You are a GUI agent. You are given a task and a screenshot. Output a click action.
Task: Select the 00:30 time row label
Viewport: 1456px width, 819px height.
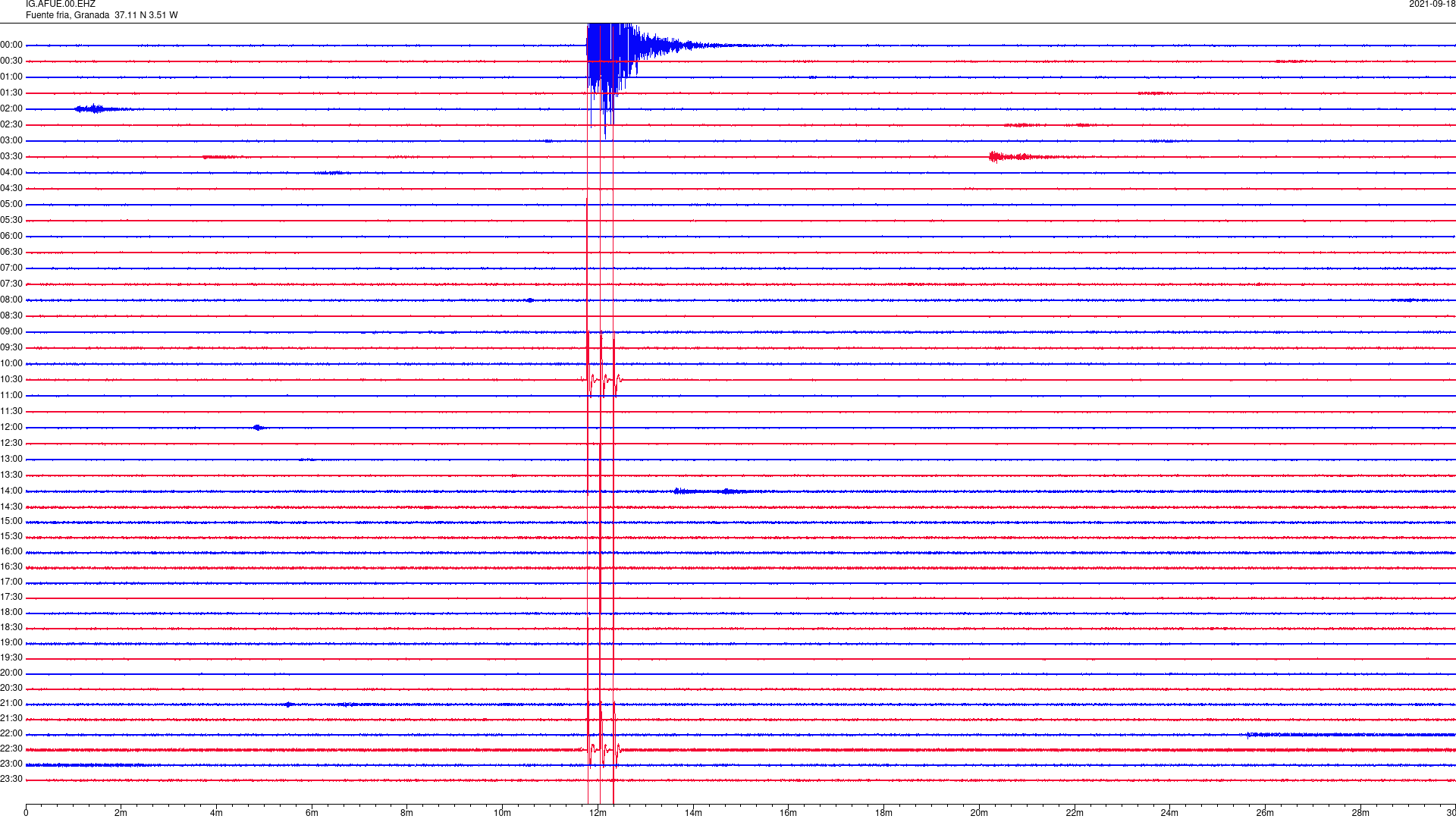click(x=11, y=61)
